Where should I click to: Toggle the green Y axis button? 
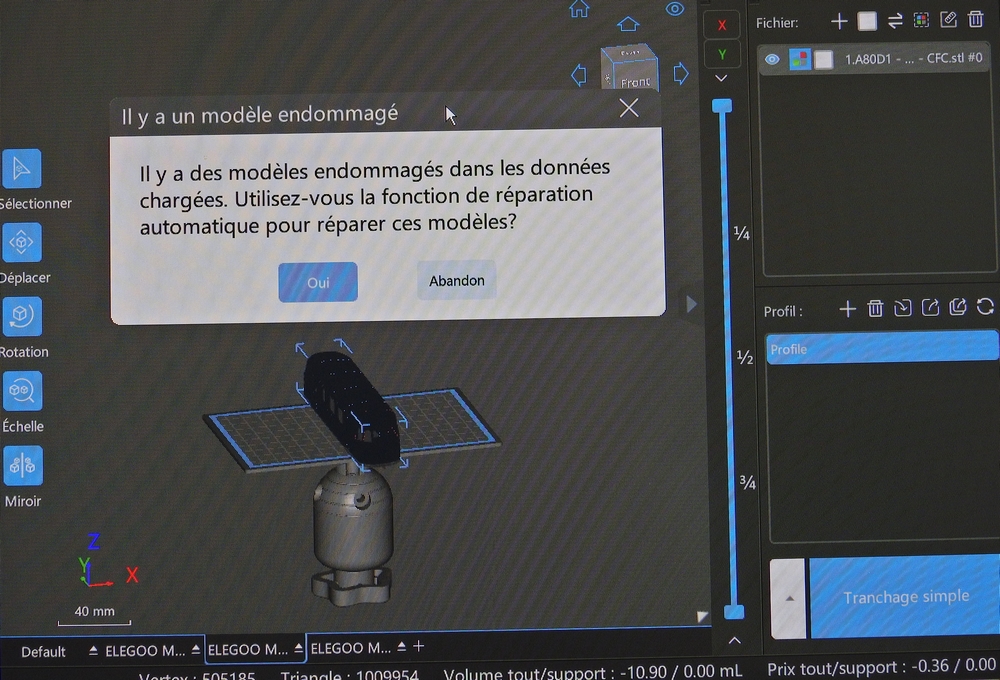pyautogui.click(x=722, y=54)
